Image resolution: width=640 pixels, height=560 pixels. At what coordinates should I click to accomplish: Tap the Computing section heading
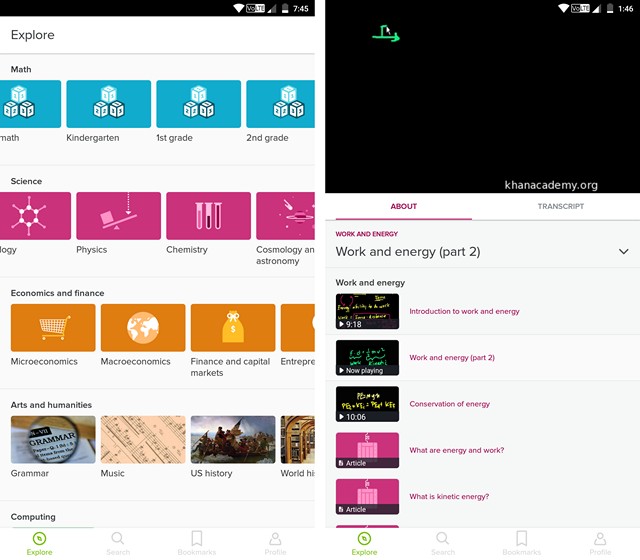click(x=33, y=517)
